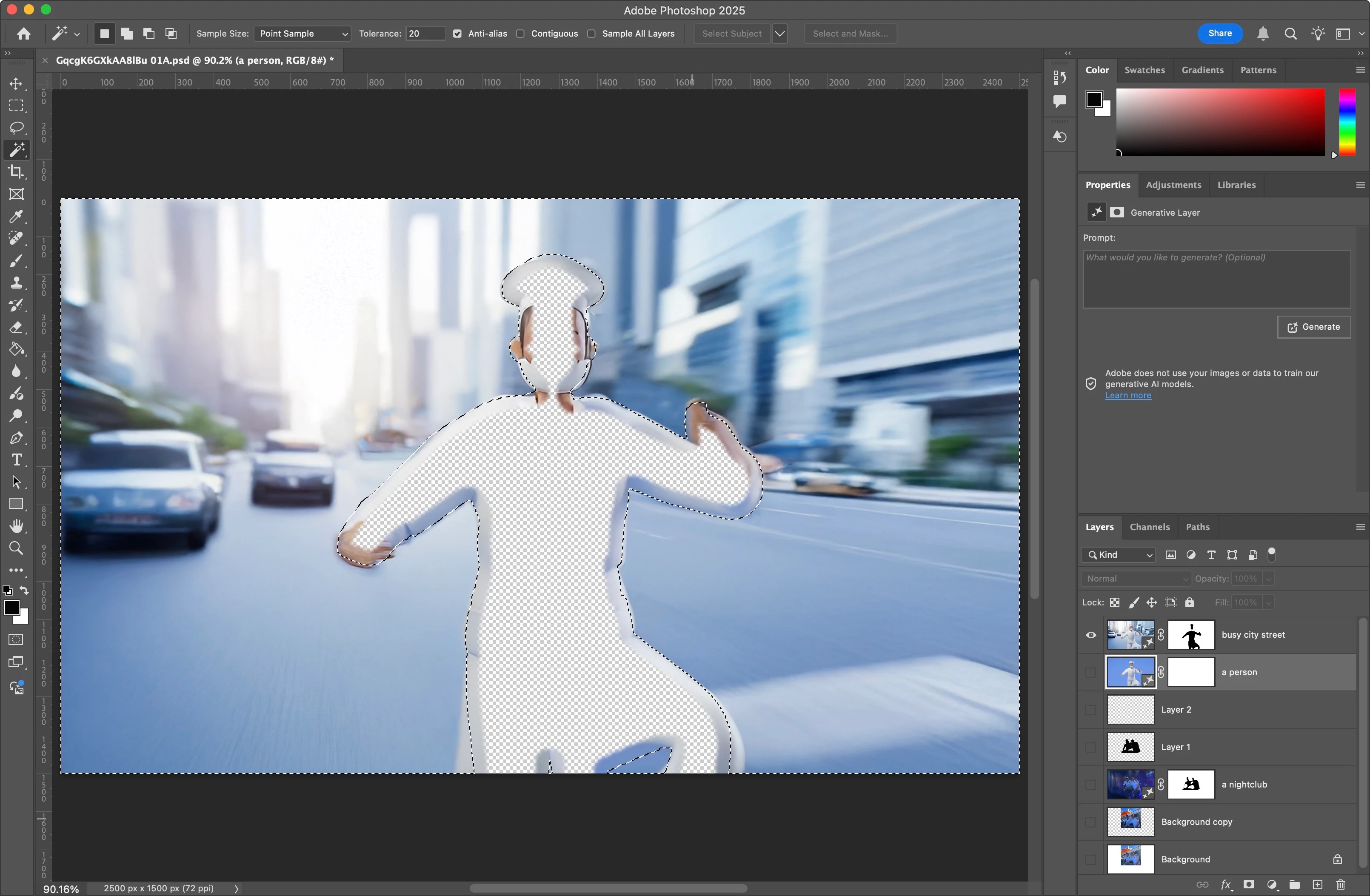Click the Generate button

click(x=1313, y=327)
